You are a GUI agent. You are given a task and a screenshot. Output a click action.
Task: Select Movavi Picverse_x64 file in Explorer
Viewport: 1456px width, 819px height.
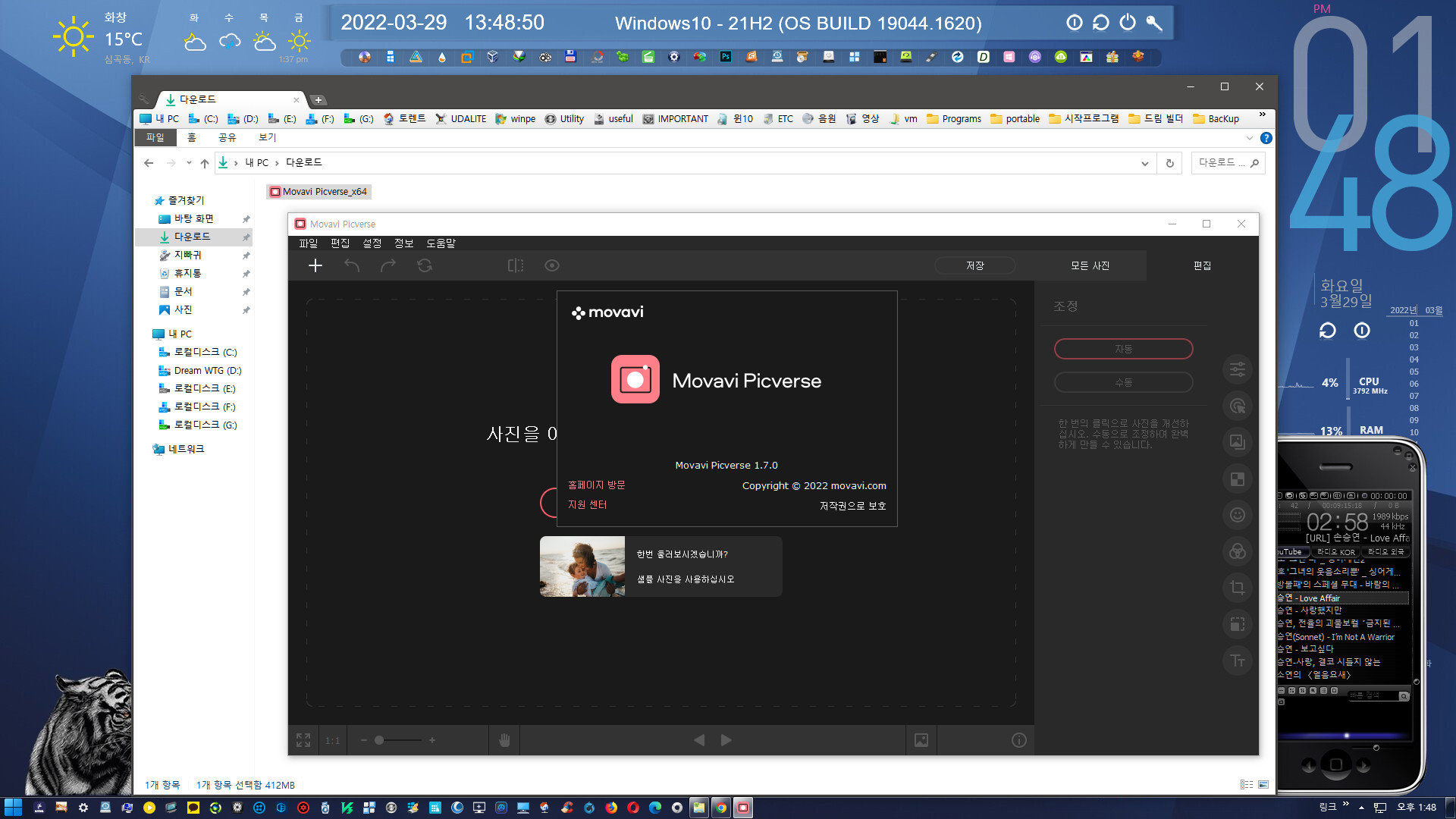coord(318,192)
